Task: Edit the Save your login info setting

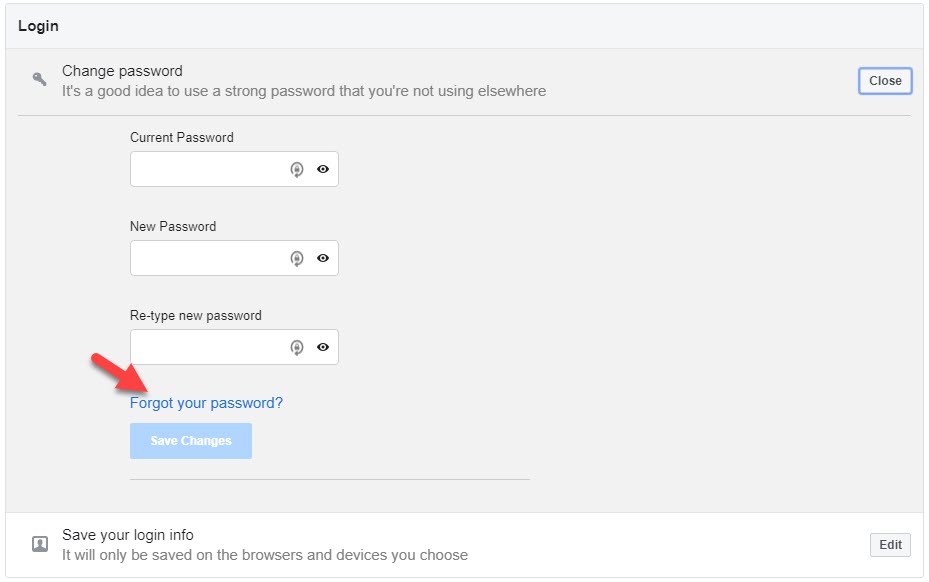Action: (889, 545)
